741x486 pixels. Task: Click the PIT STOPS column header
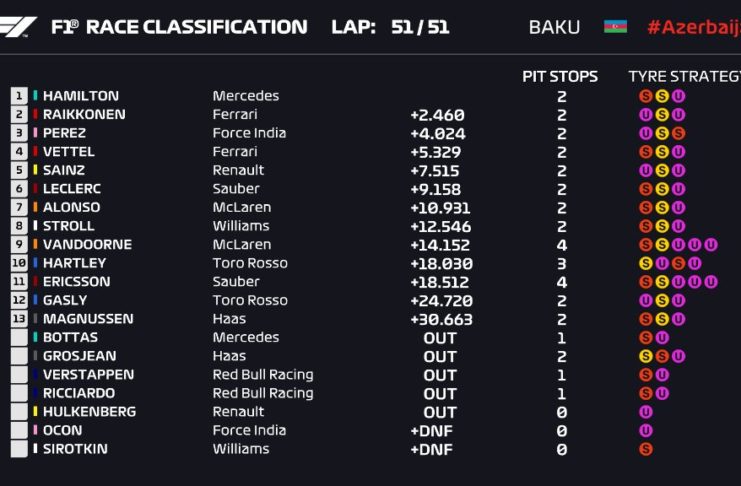(x=560, y=76)
